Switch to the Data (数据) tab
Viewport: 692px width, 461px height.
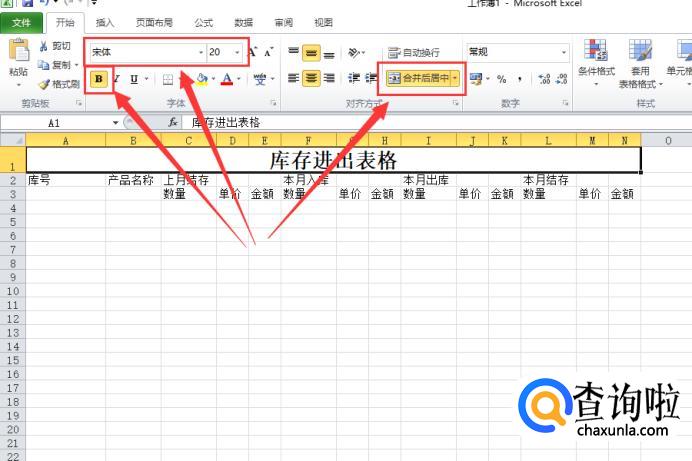point(244,22)
